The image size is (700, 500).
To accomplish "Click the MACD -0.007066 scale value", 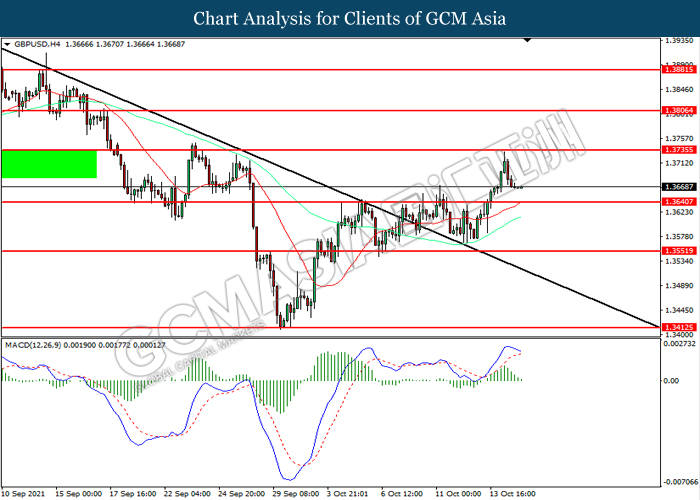I will click(680, 482).
